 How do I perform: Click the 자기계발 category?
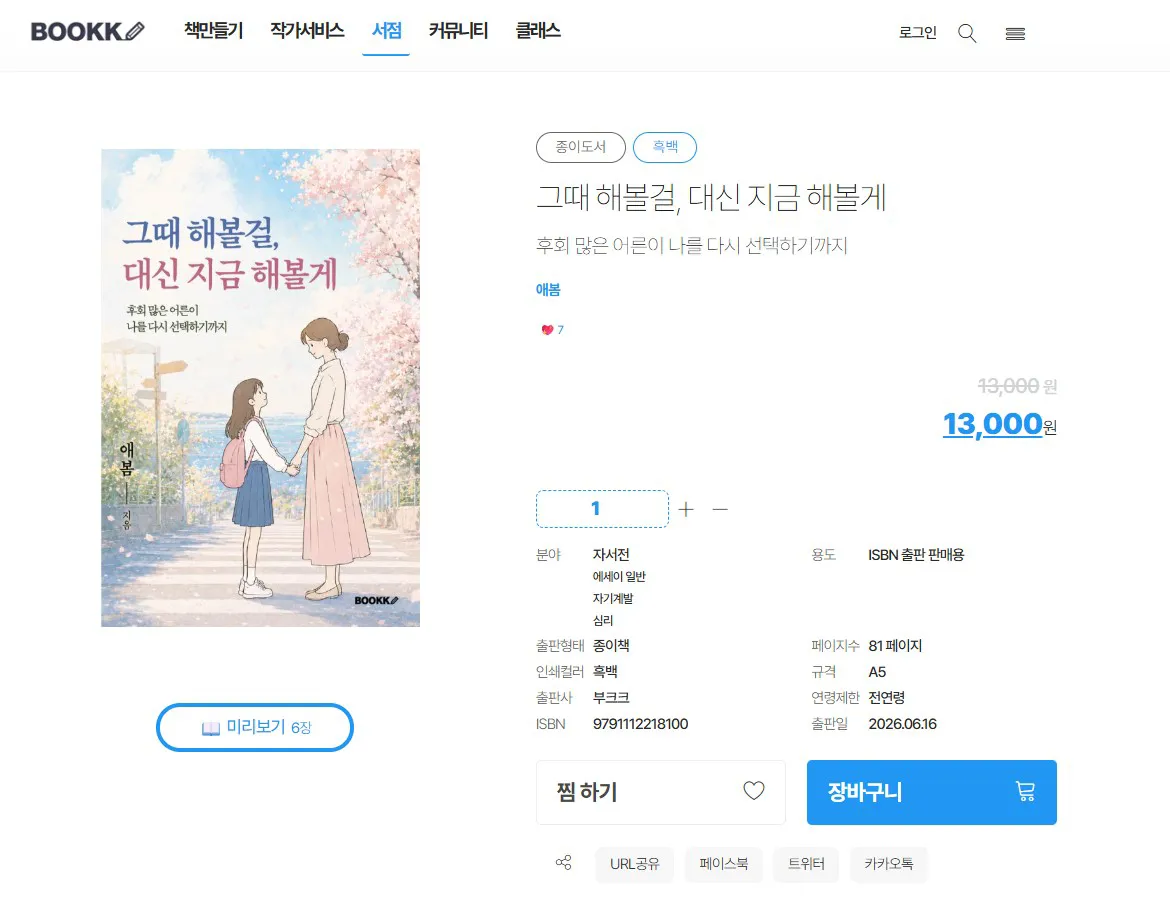click(x=613, y=598)
